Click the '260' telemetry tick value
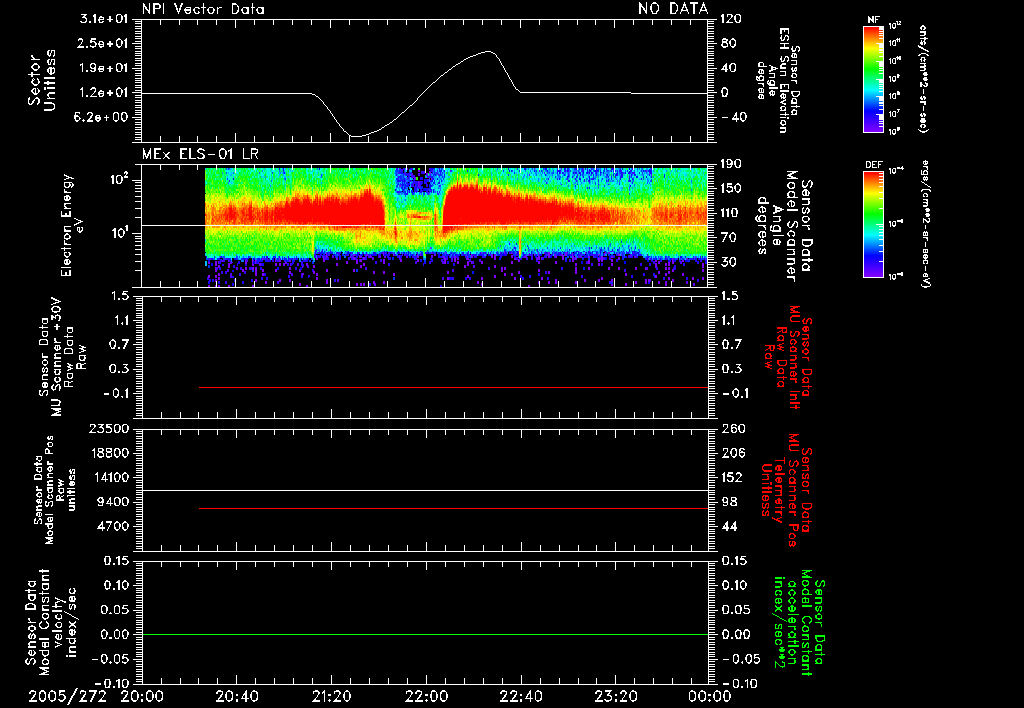Viewport: 1024px width, 708px height. click(732, 428)
